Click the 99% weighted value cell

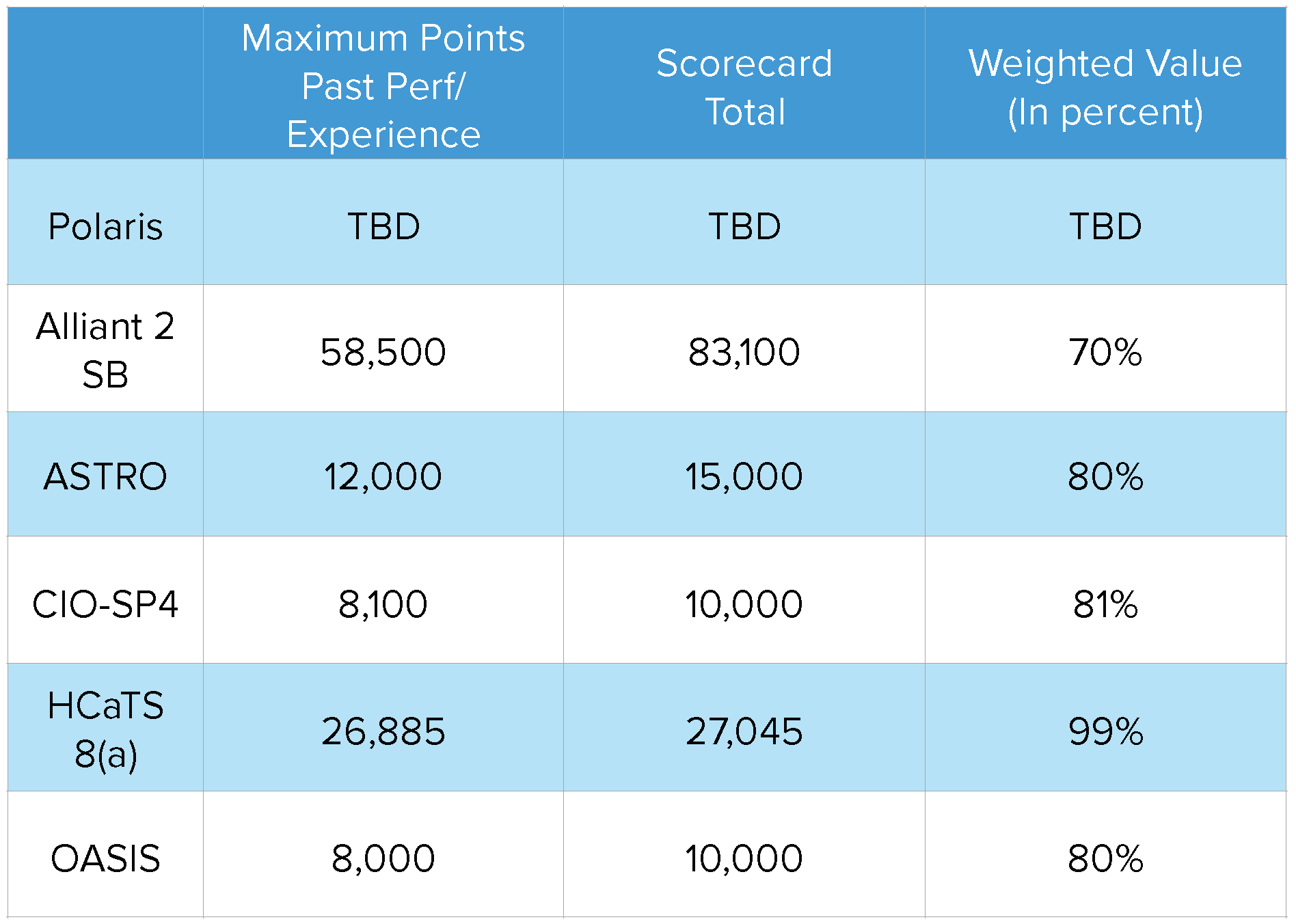pyautogui.click(x=1105, y=731)
